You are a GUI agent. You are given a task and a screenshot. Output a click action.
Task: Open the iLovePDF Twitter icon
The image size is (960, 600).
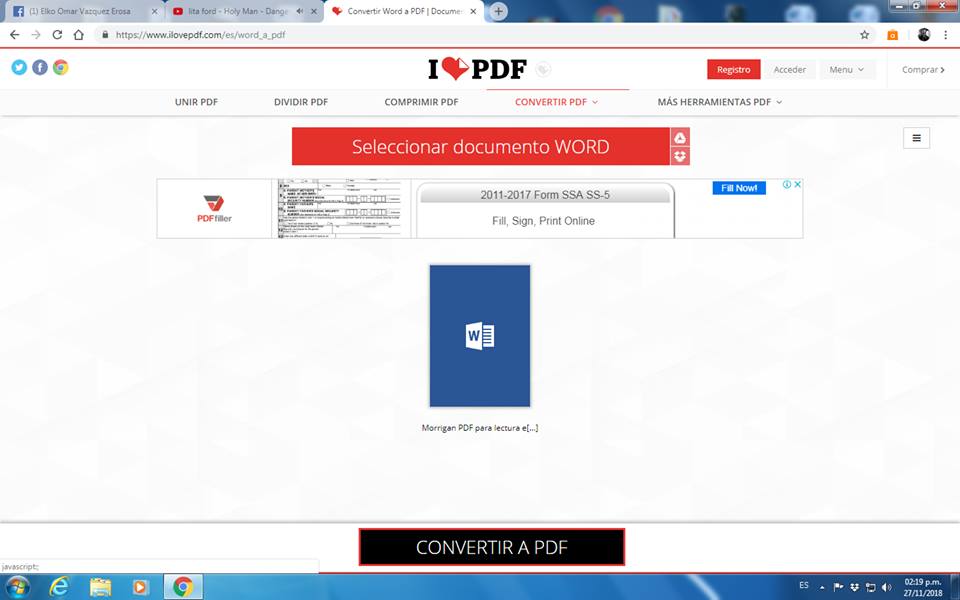click(x=19, y=67)
